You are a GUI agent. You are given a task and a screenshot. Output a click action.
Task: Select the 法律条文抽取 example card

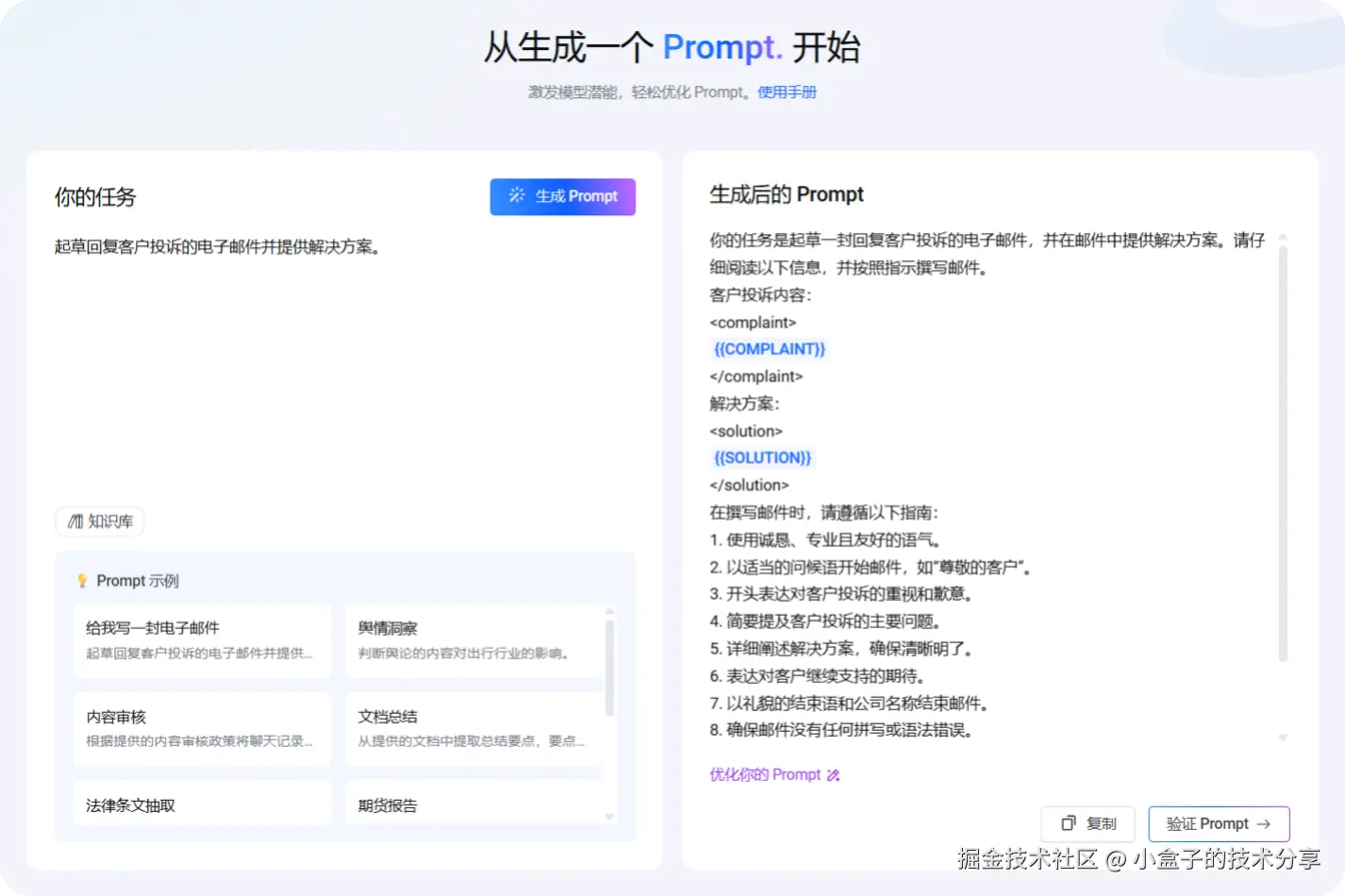point(202,804)
